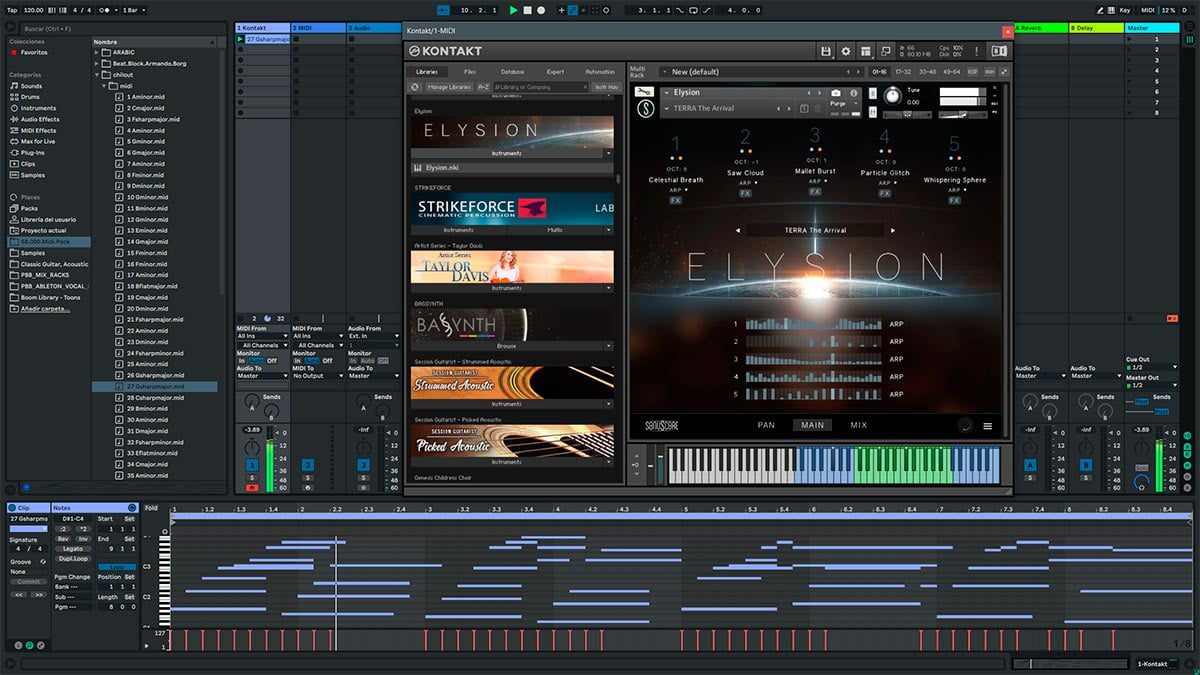Stop playback in Ableton transport
This screenshot has height=675, width=1200.
[x=528, y=10]
